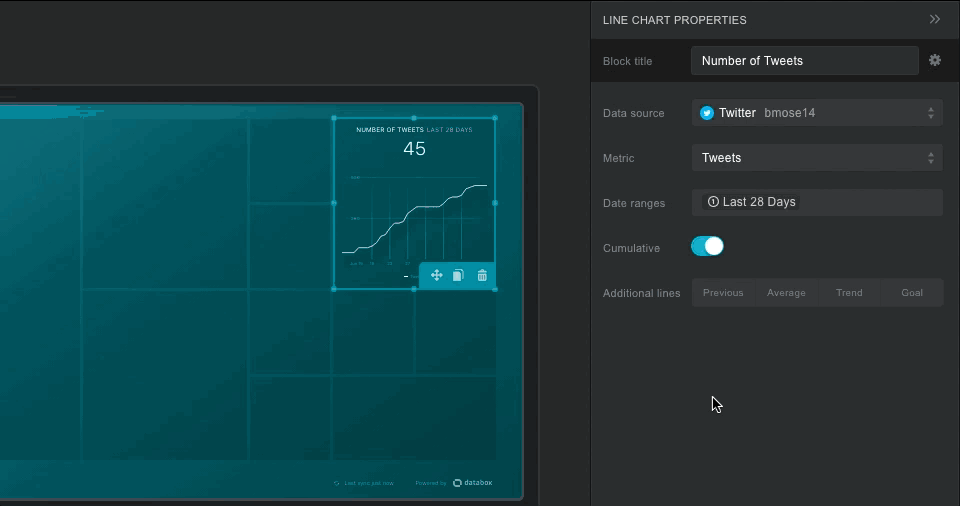960x506 pixels.
Task: Duplicate the Number of Tweets block
Action: tap(458, 276)
